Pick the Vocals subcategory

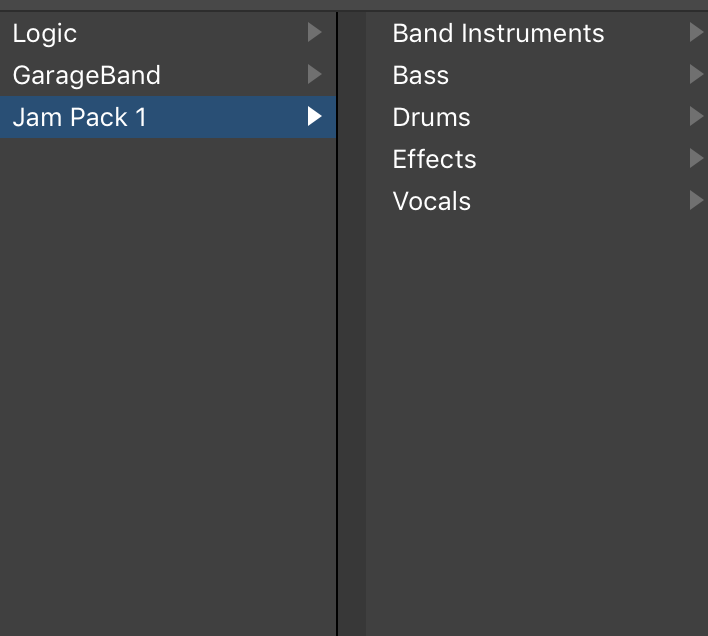pos(431,201)
